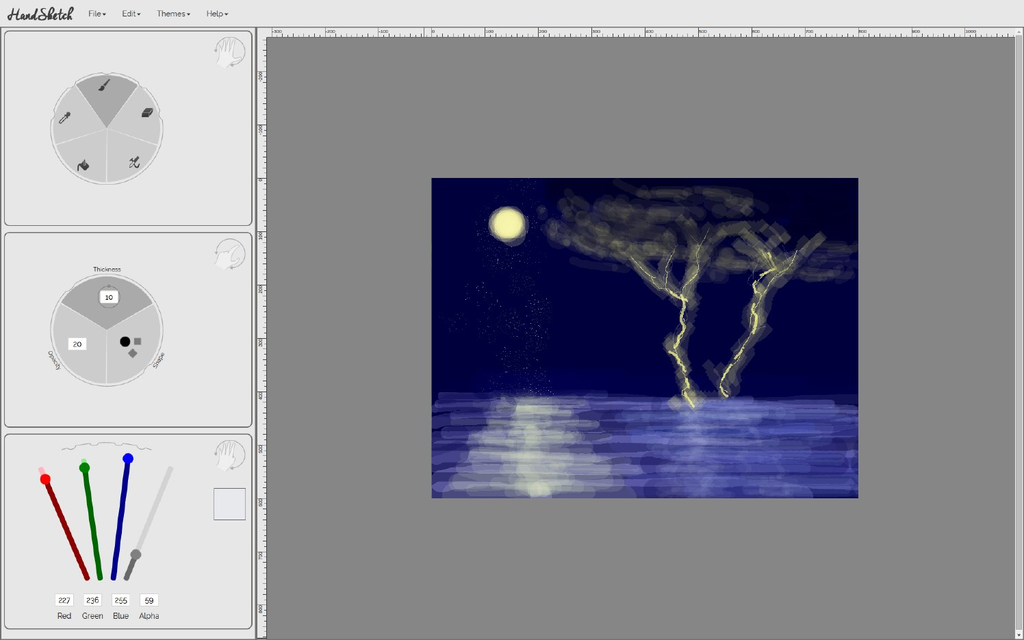This screenshot has width=1024, height=640.
Task: Select the Fill bucket tool
Action: tap(84, 164)
